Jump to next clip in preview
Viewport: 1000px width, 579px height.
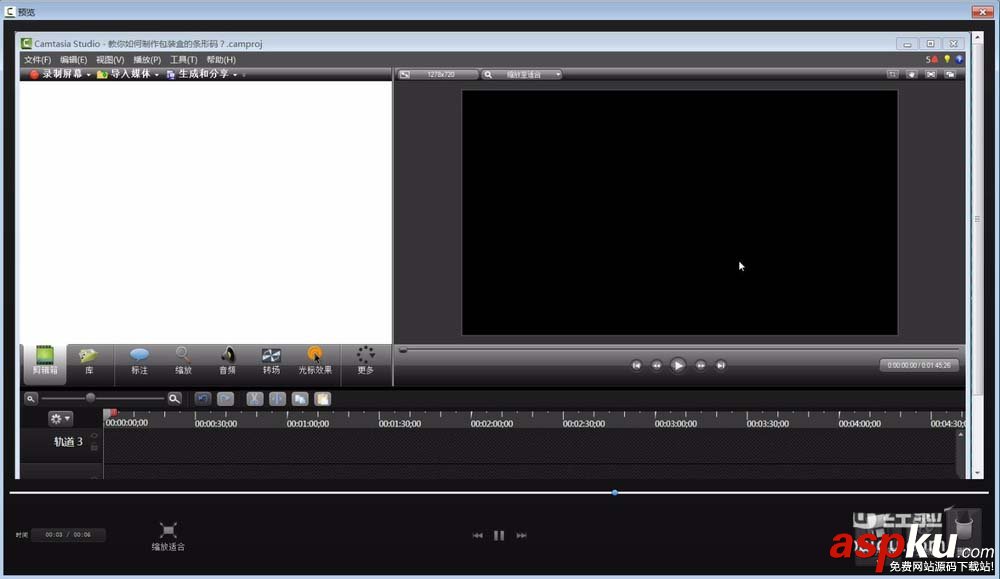coord(721,365)
